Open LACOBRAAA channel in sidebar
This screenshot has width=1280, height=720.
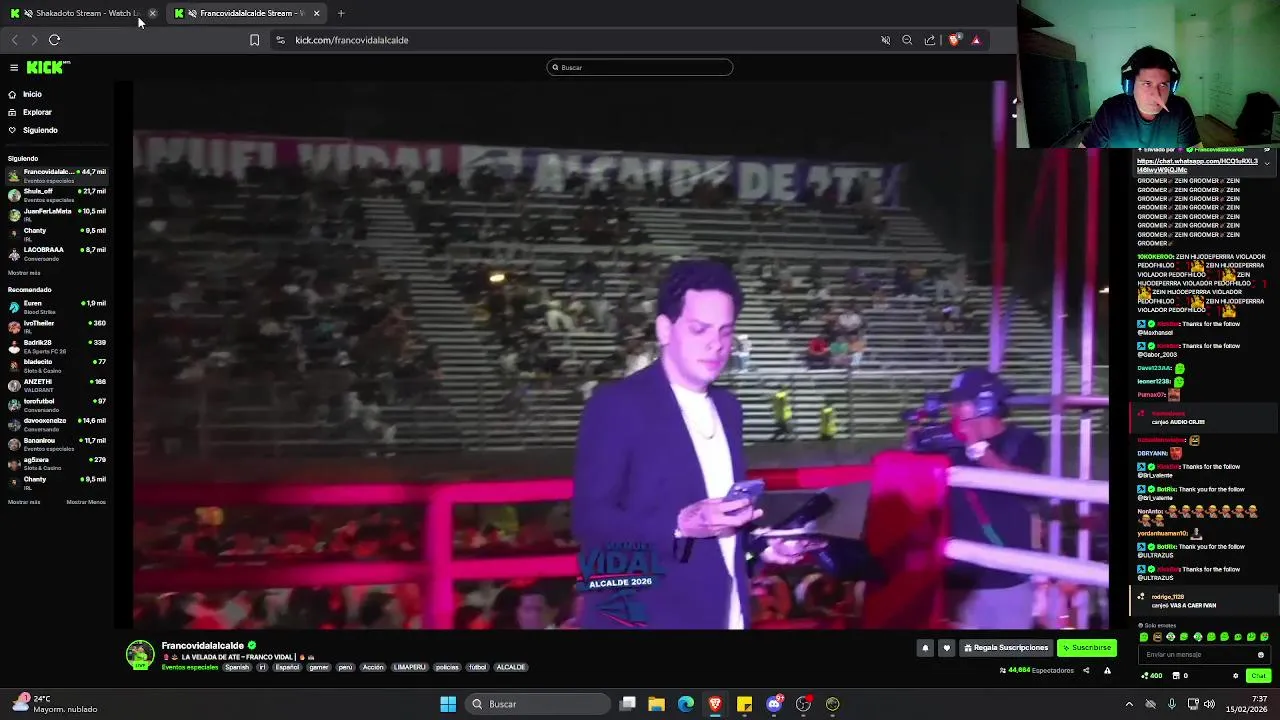(57, 253)
